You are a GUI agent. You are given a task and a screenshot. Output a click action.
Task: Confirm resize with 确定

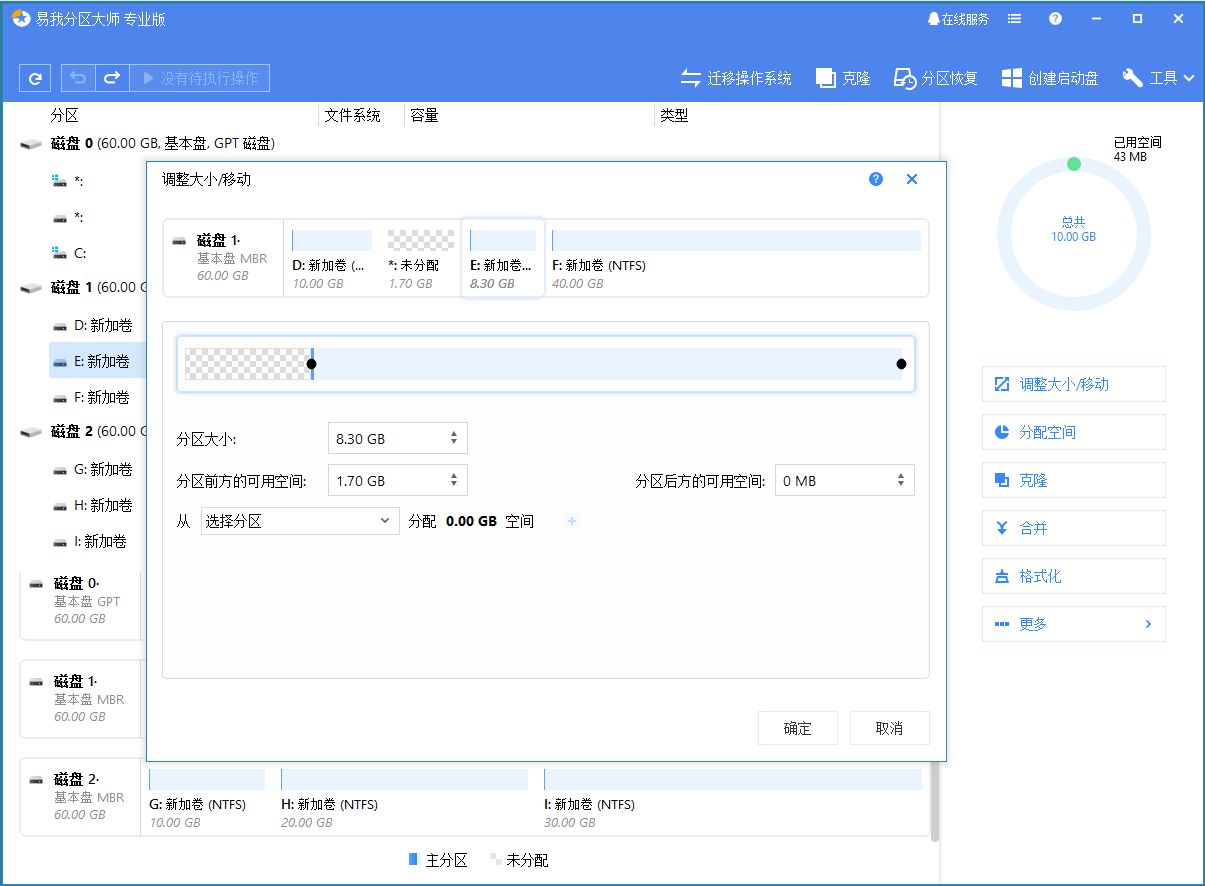point(797,728)
